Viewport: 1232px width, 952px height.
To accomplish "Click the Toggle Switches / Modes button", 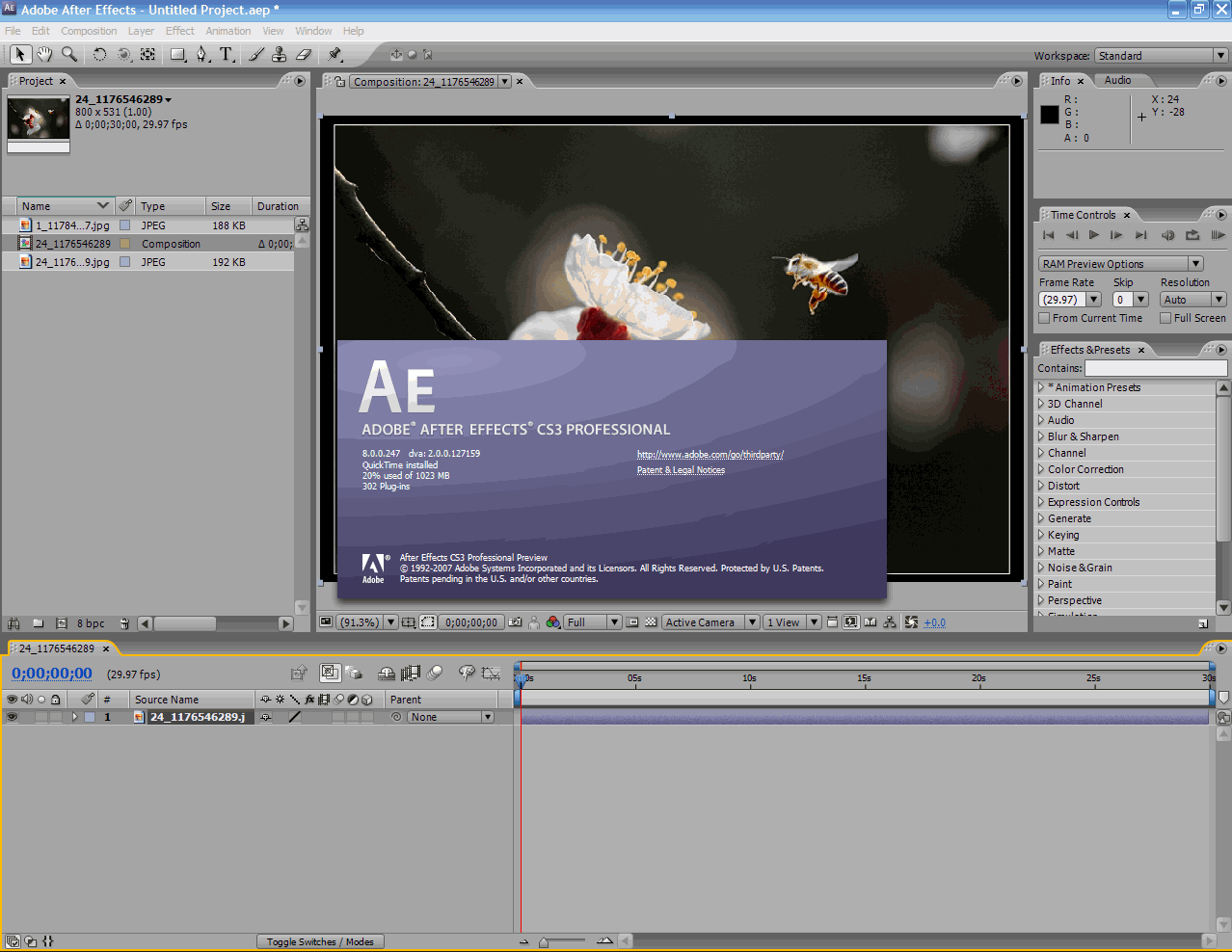I will (320, 941).
